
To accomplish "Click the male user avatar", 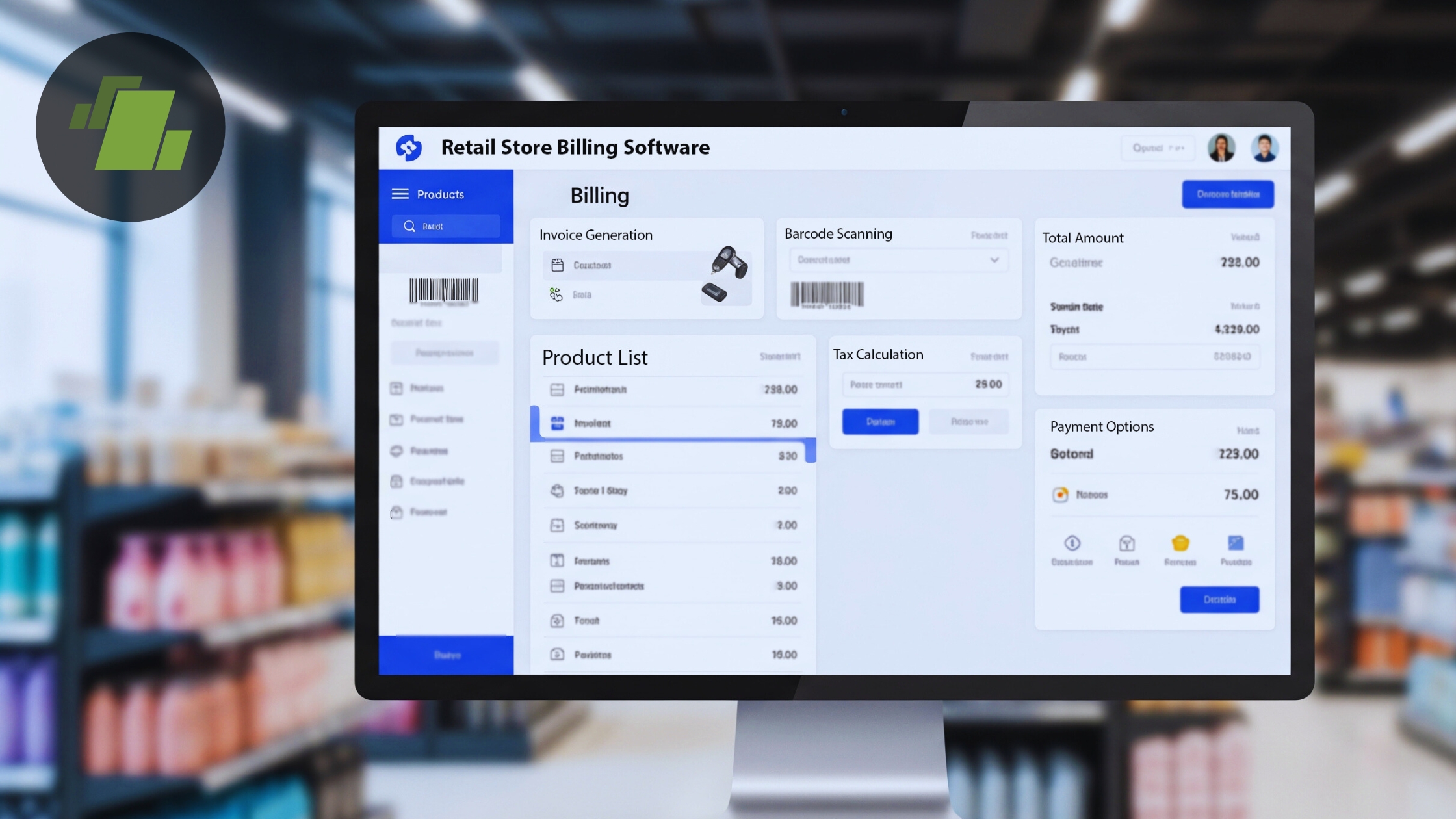I will pyautogui.click(x=1264, y=148).
